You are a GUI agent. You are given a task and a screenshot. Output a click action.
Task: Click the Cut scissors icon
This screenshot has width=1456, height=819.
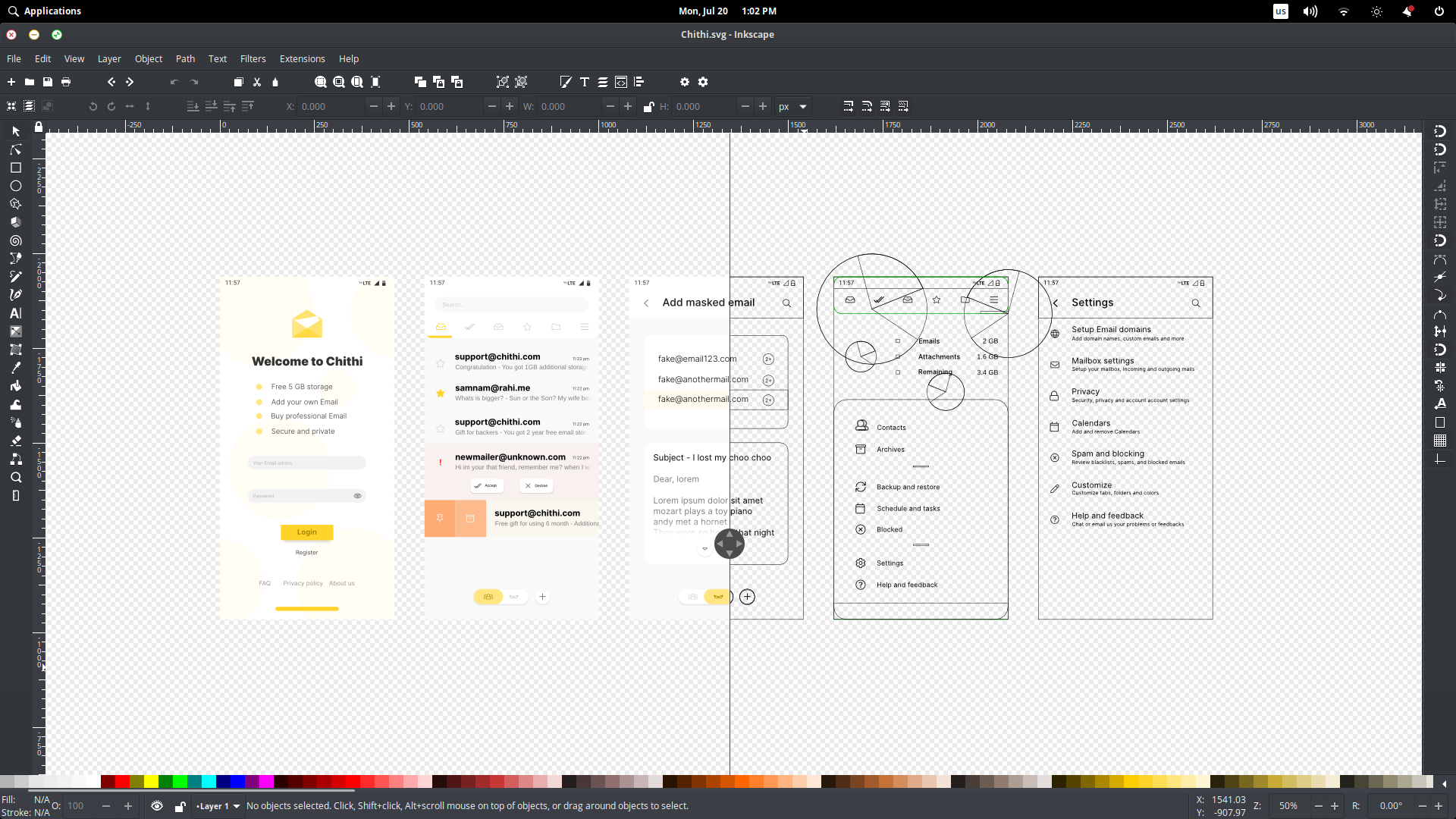coord(257,82)
